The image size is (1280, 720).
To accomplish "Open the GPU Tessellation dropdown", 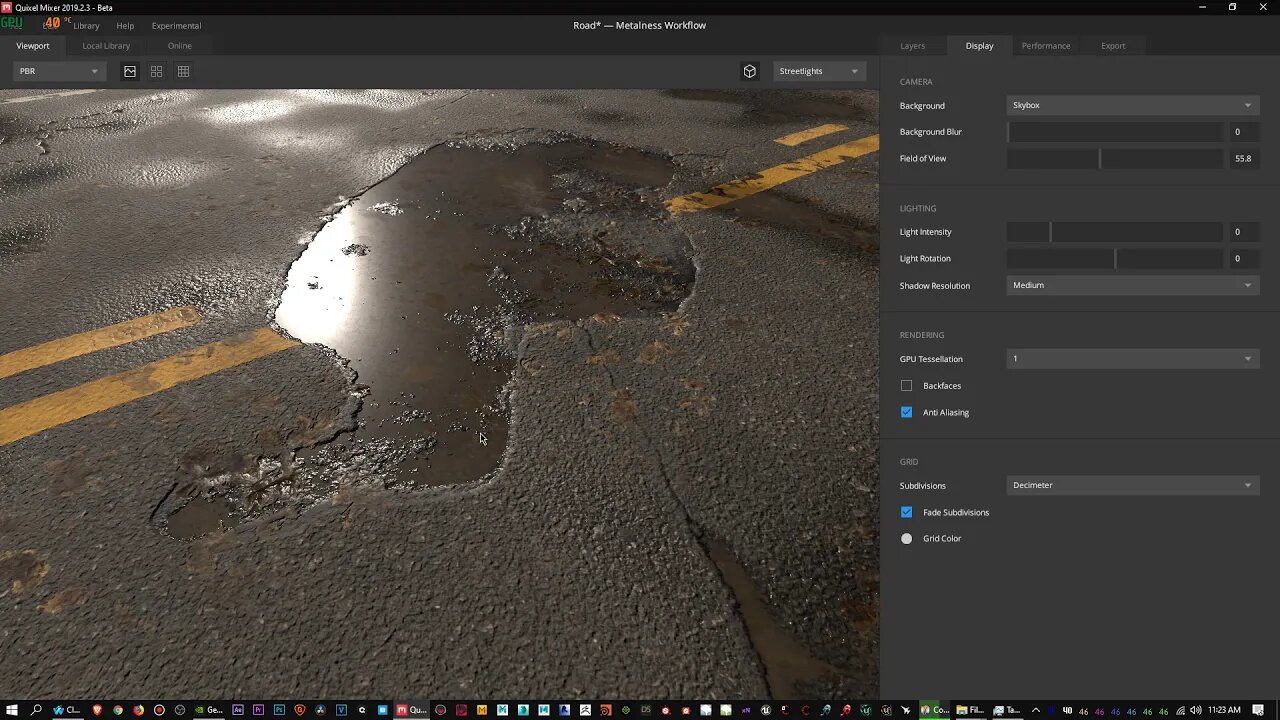I will click(1132, 358).
